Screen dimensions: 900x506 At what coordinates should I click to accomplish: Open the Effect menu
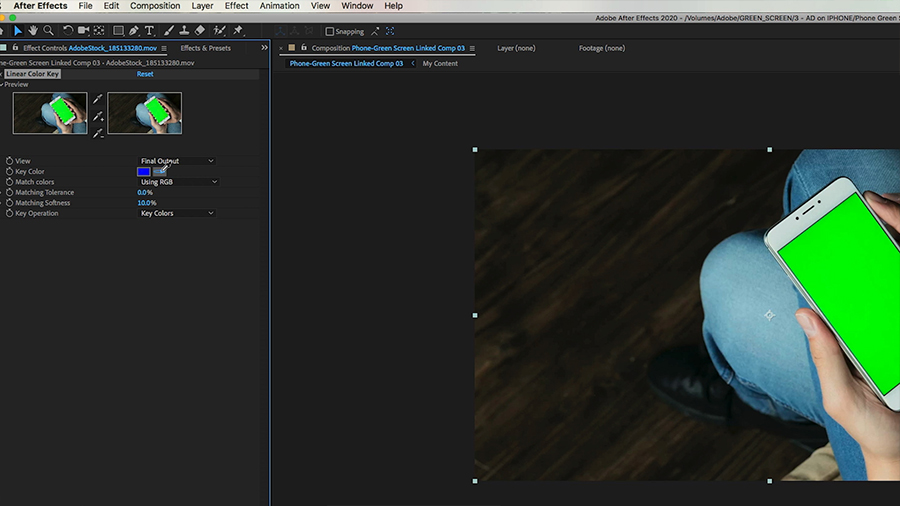tap(236, 6)
